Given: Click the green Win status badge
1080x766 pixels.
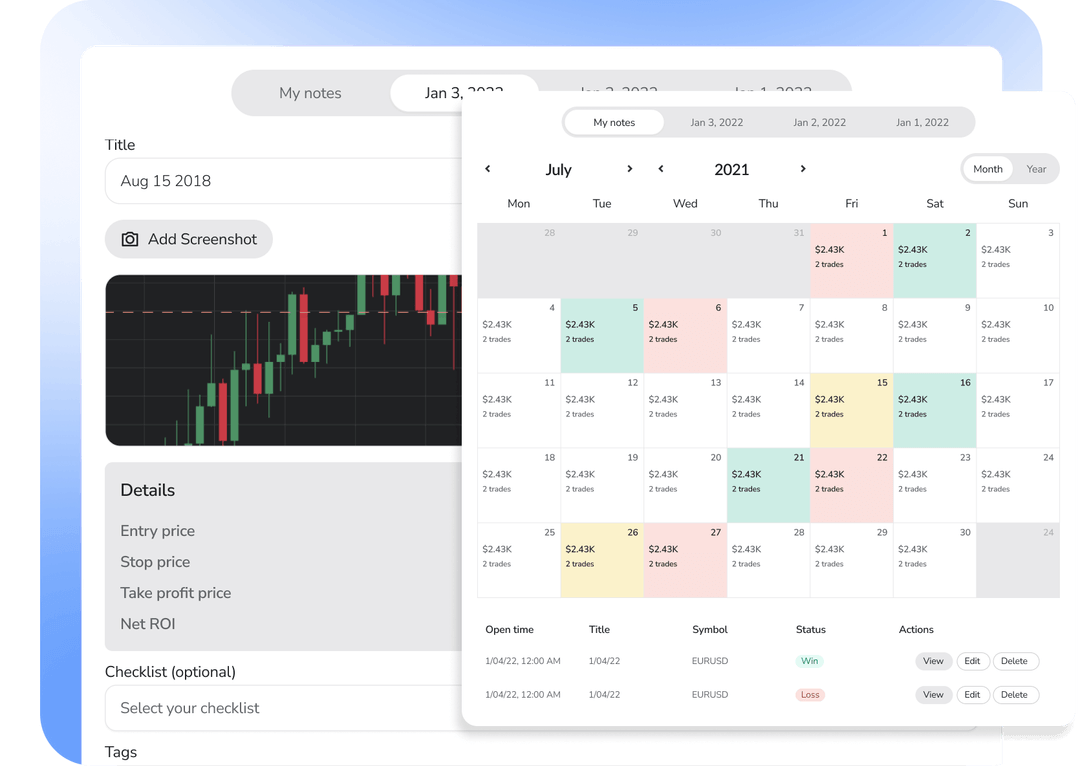Looking at the screenshot, I should (809, 661).
